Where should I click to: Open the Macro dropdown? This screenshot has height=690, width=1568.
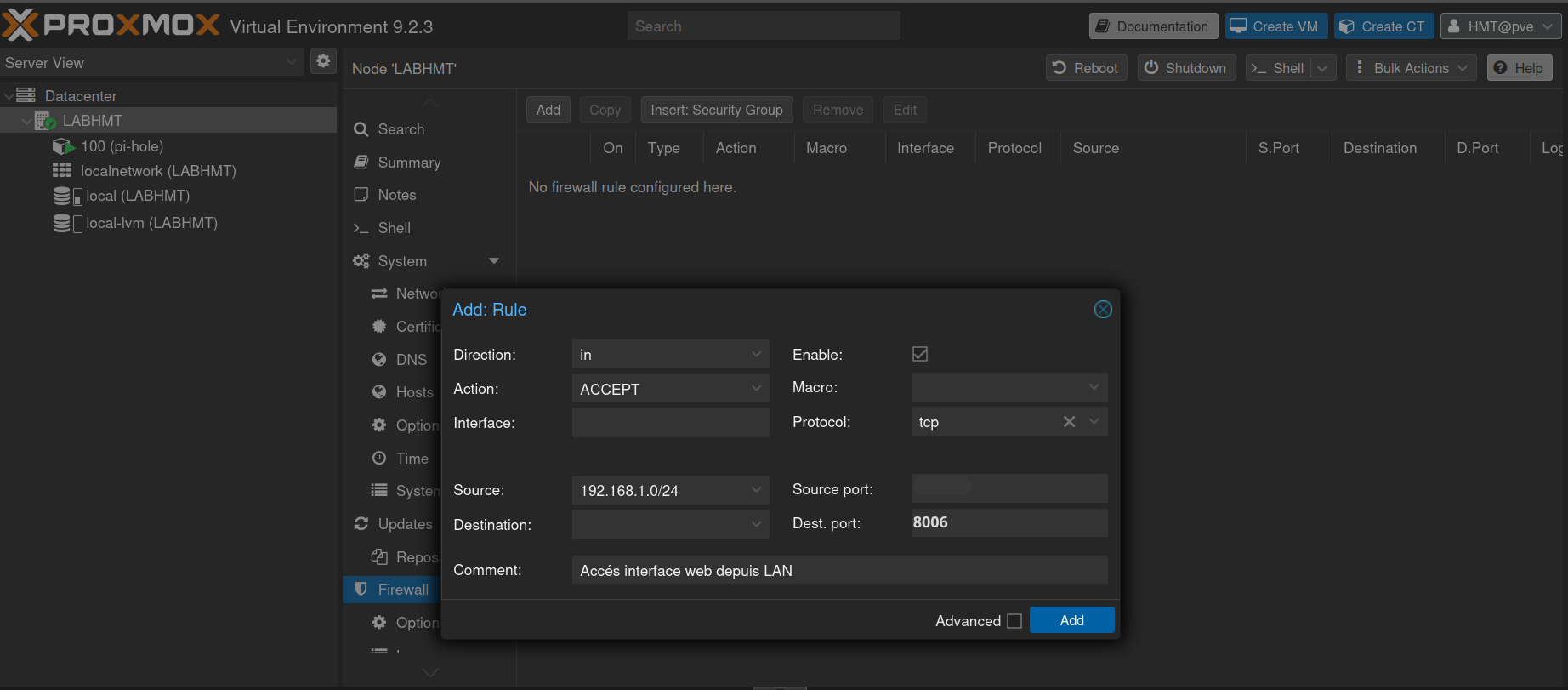[1094, 387]
